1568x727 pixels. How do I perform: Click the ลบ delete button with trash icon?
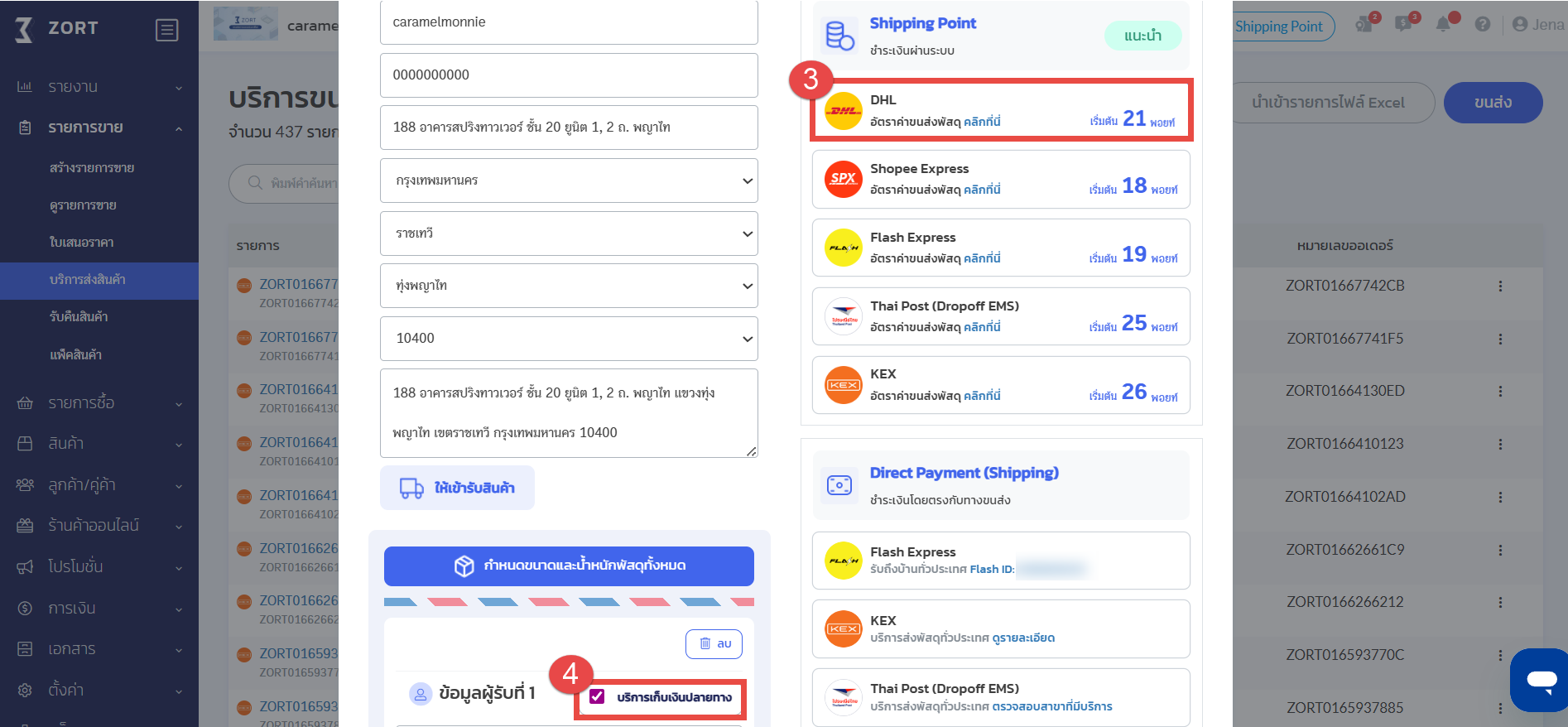714,643
